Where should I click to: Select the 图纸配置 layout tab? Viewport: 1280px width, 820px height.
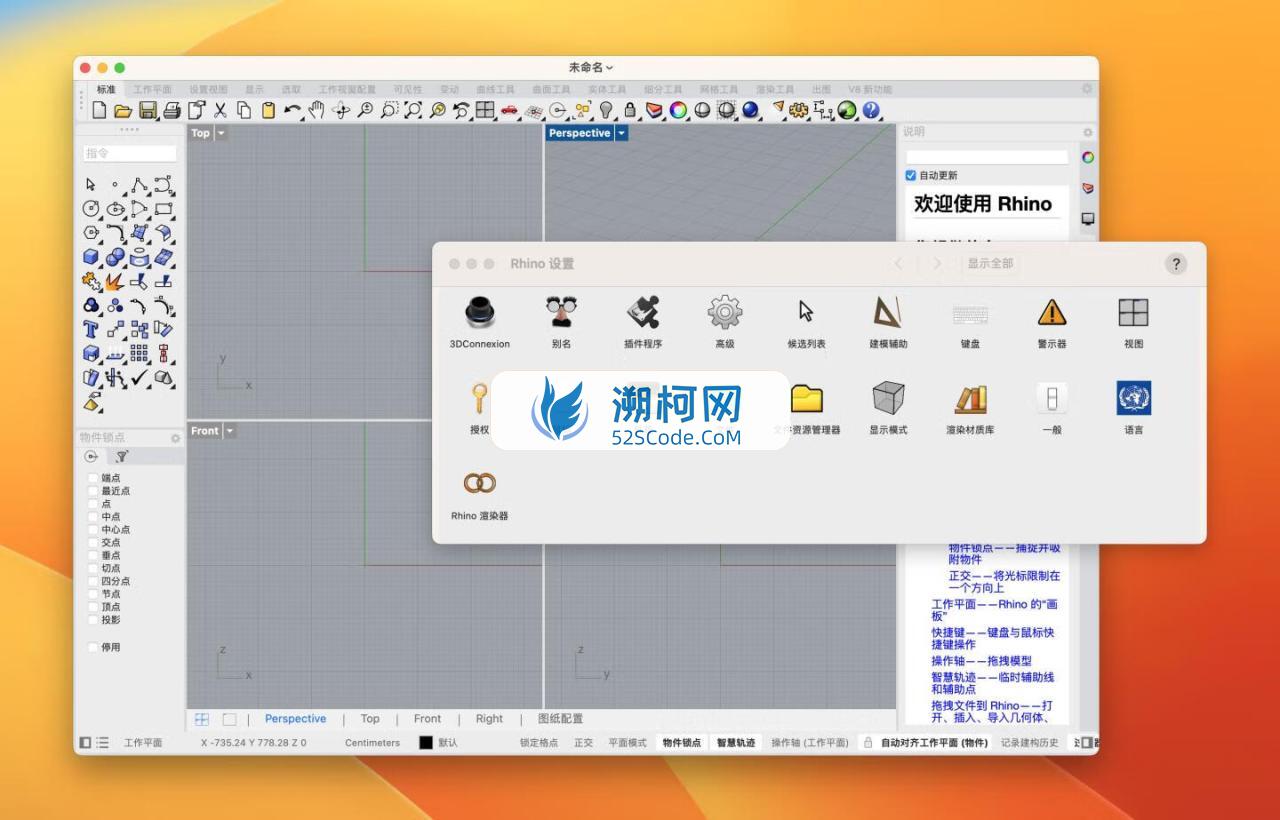tap(560, 719)
